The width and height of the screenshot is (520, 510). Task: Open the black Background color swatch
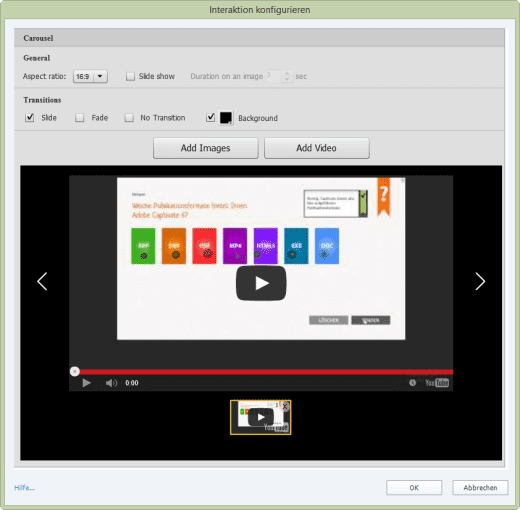click(x=226, y=118)
